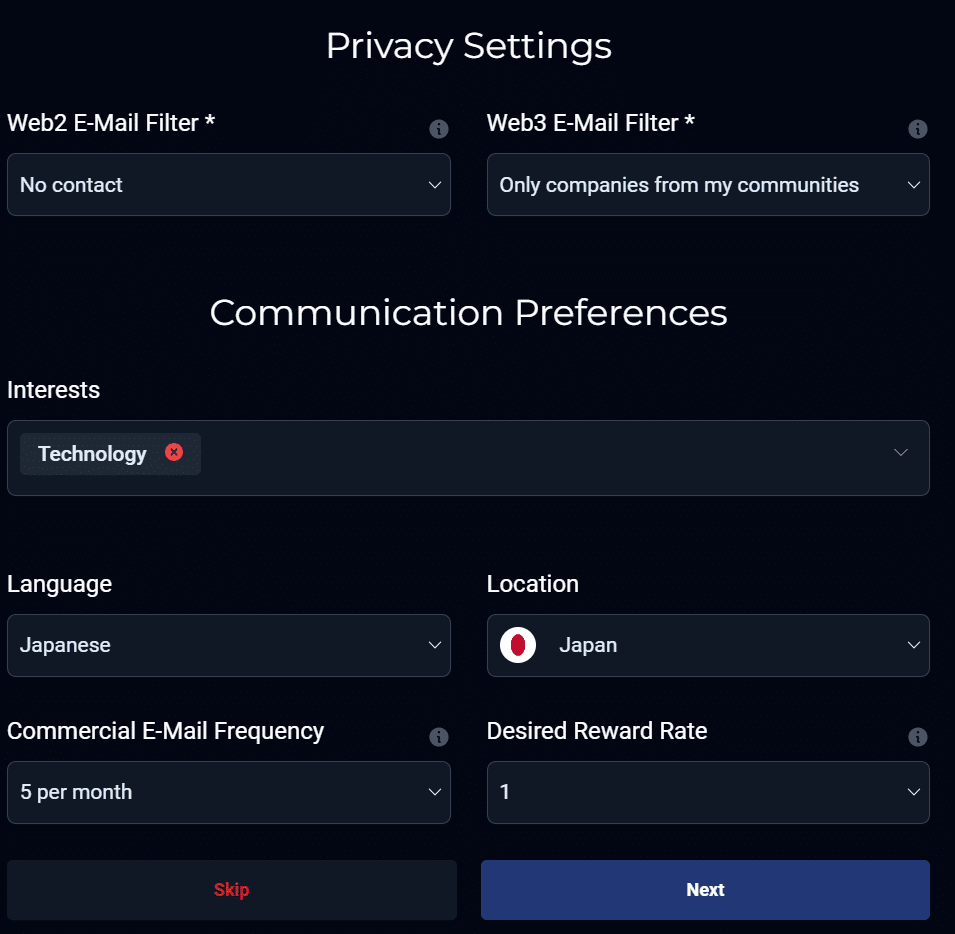Image resolution: width=955 pixels, height=934 pixels.
Task: Click info icon beside Web2 E-Mail Filter
Action: pos(438,129)
